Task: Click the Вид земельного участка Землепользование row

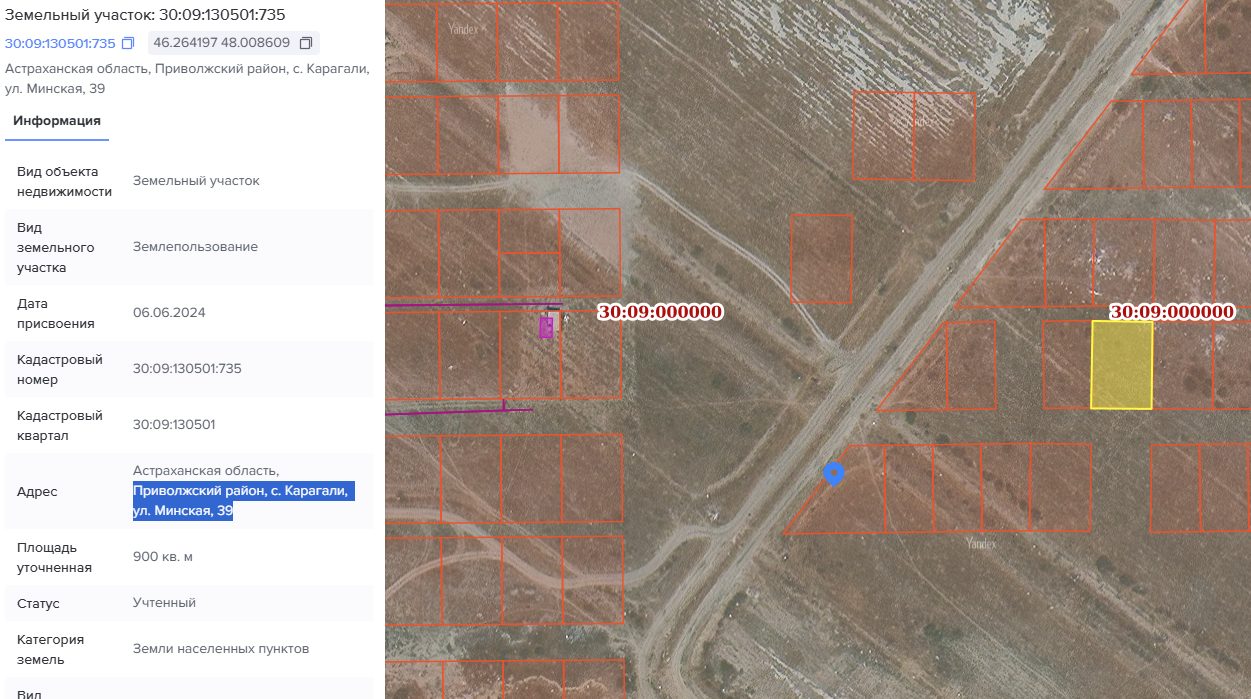Action: [x=189, y=247]
